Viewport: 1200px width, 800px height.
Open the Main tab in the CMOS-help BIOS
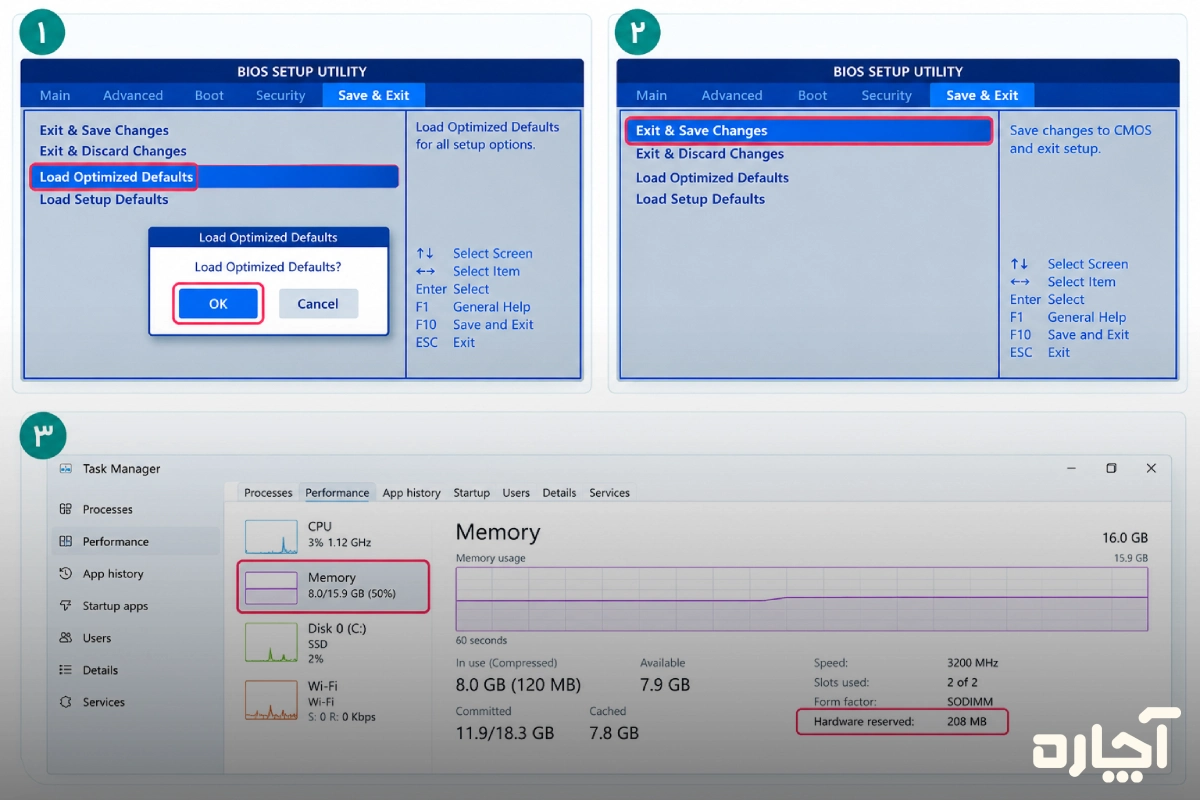651,95
